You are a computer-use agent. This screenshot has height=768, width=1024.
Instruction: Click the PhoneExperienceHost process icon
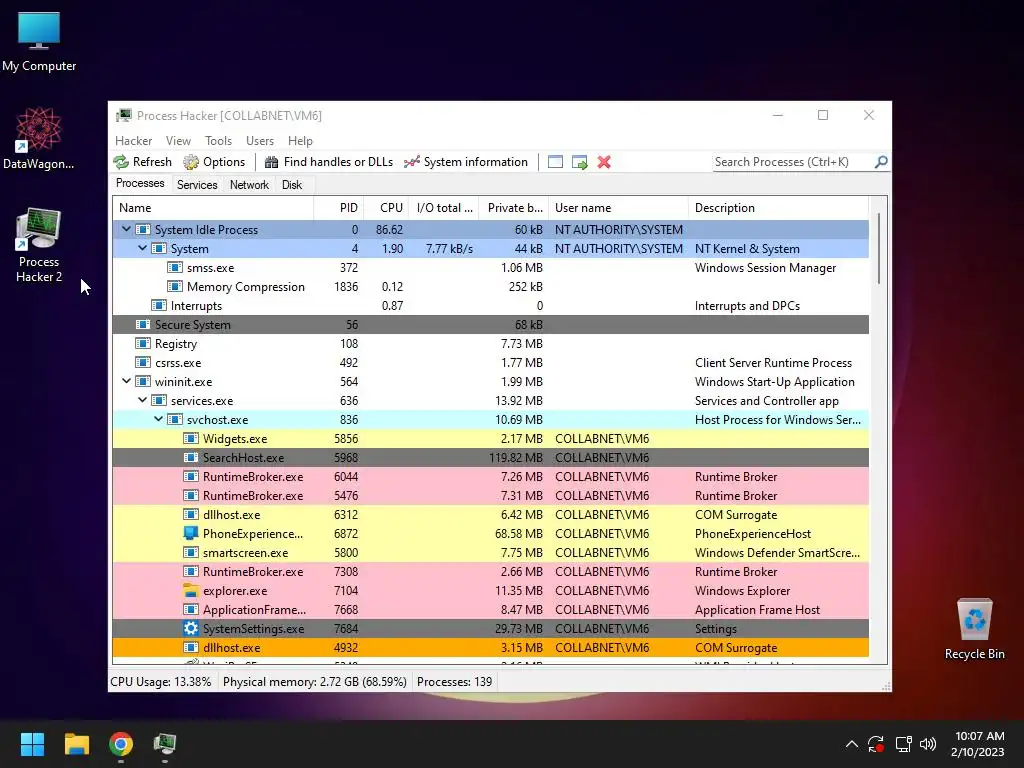click(x=191, y=534)
